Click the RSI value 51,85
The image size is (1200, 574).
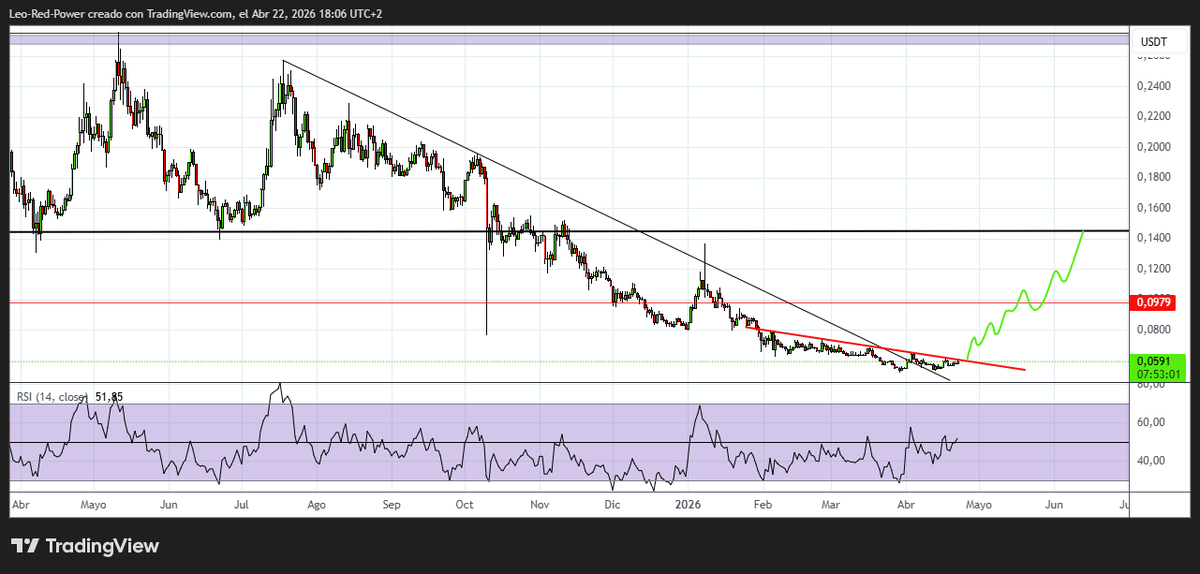pos(111,397)
